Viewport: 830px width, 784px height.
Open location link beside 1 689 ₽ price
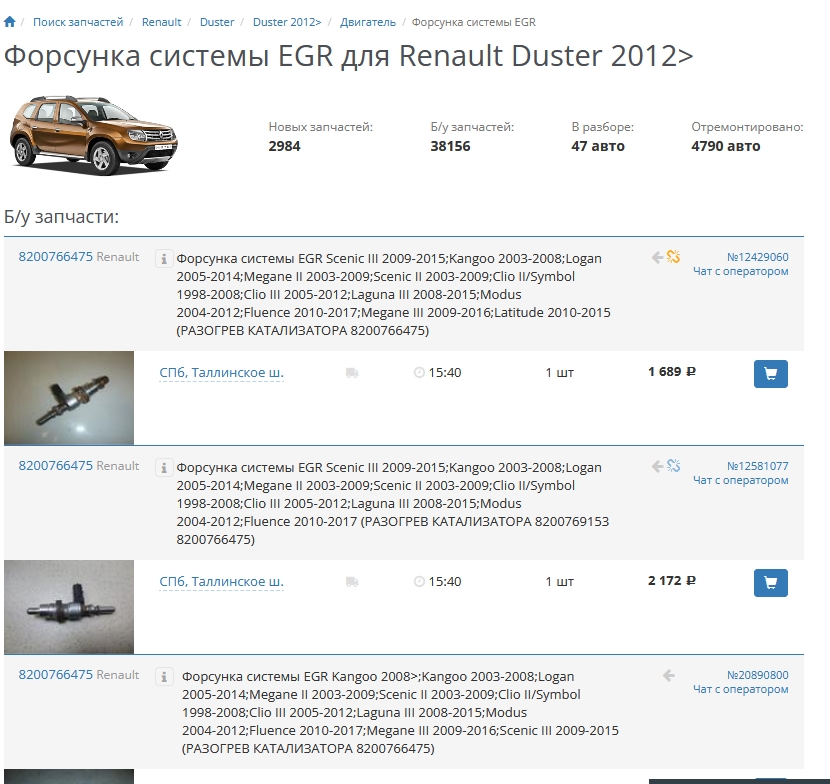tap(221, 373)
